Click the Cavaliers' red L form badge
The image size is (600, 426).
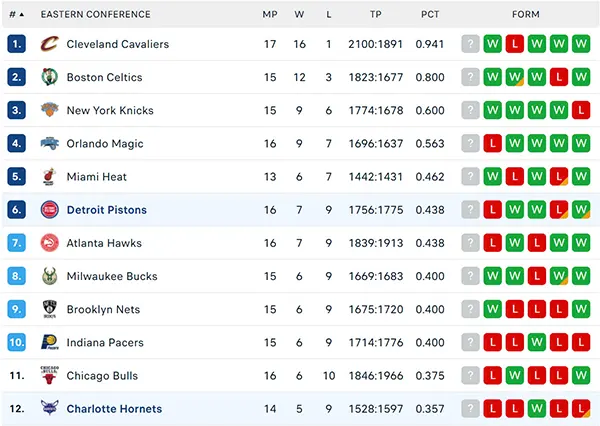point(515,44)
